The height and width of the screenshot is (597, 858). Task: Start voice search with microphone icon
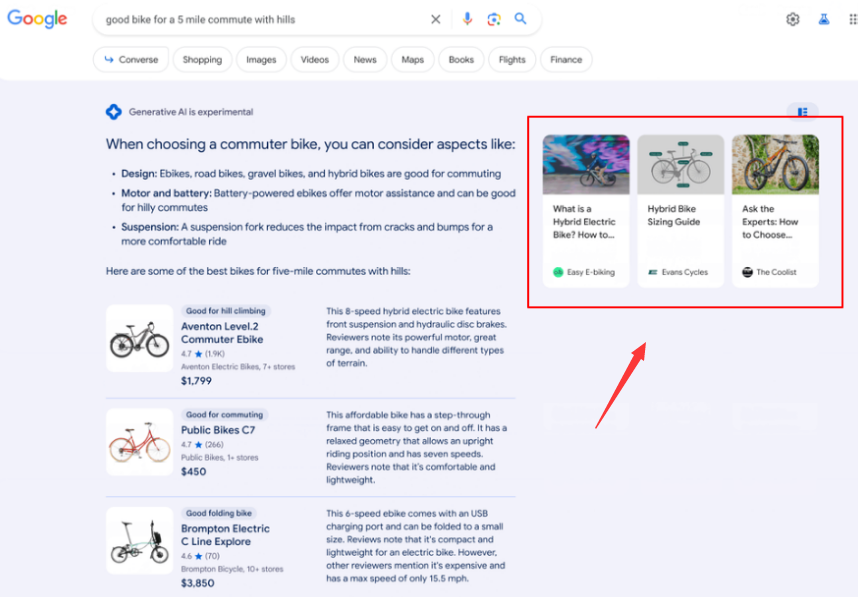[467, 19]
